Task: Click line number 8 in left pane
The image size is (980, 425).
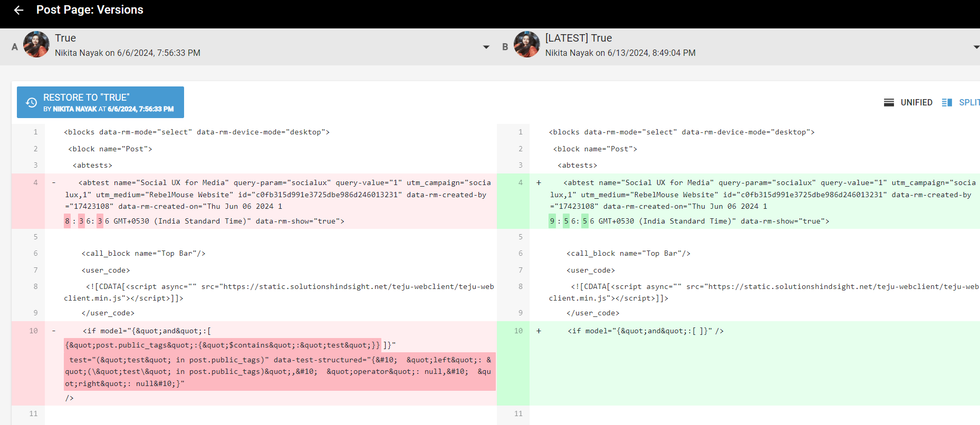Action: (34, 287)
